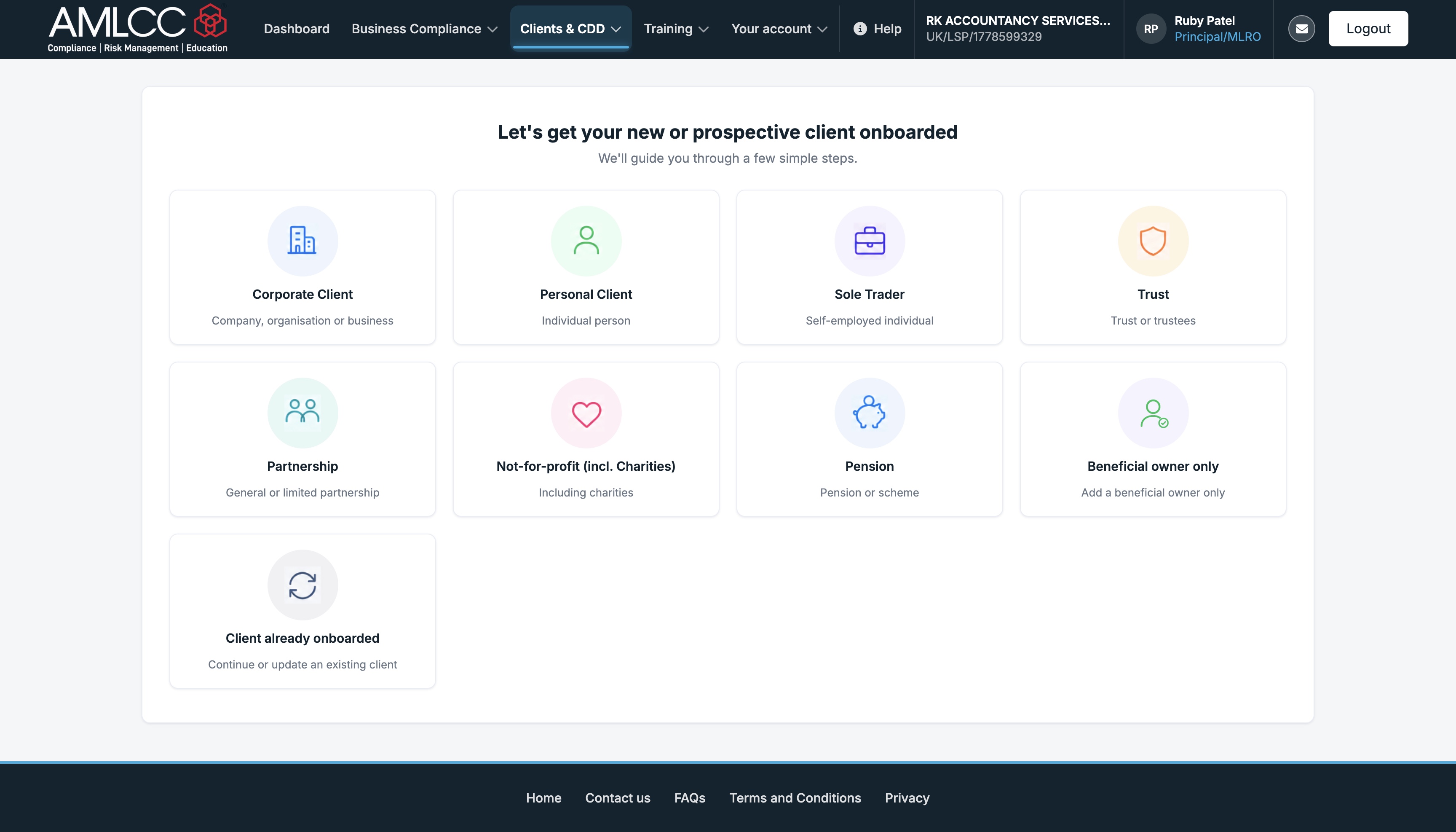The width and height of the screenshot is (1456, 832).
Task: Click the Trust shield icon
Action: [x=1153, y=241]
